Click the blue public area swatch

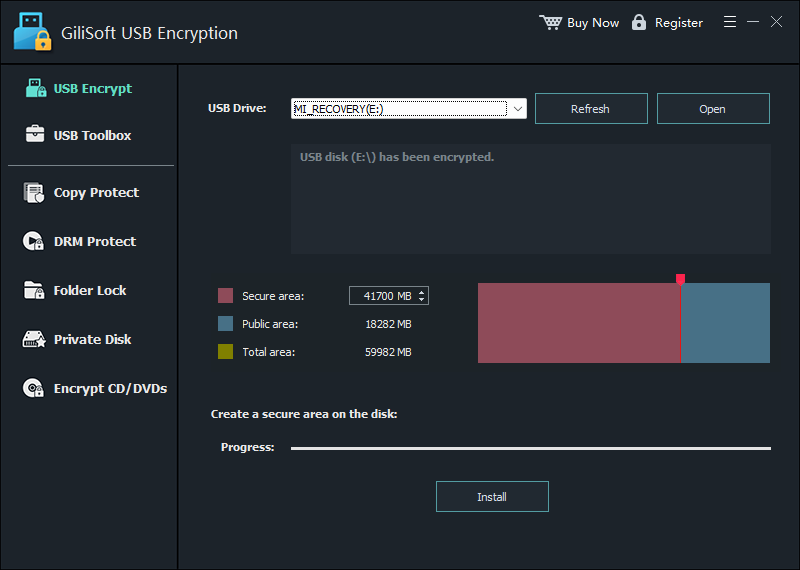pos(225,324)
